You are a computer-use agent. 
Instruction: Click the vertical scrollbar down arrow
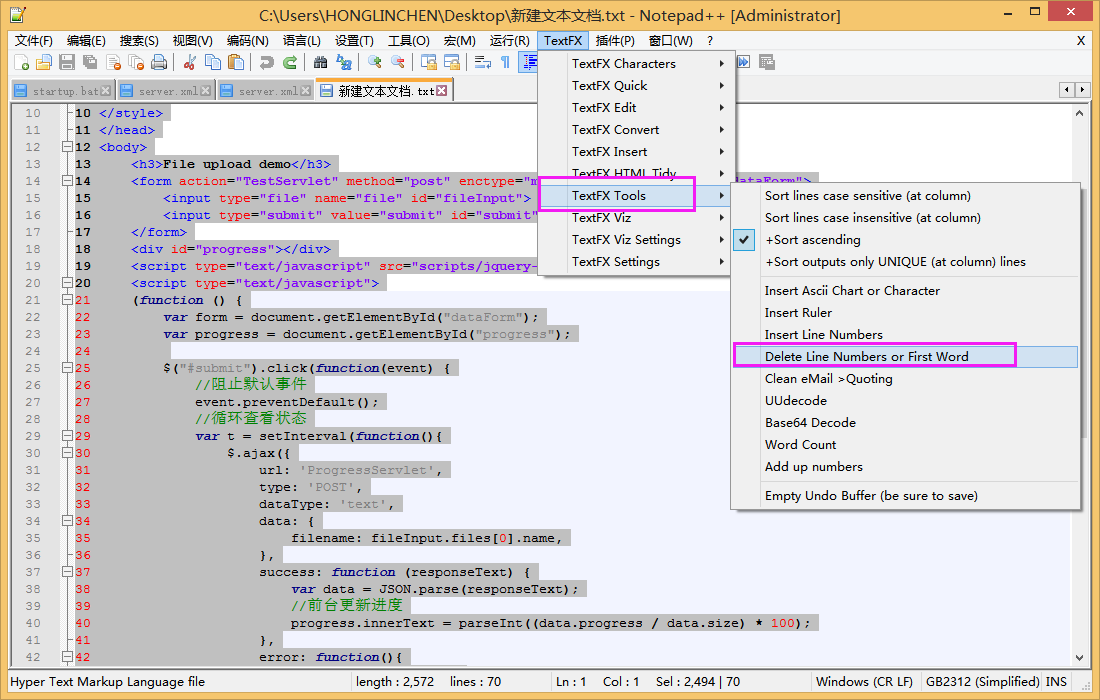pos(1080,658)
